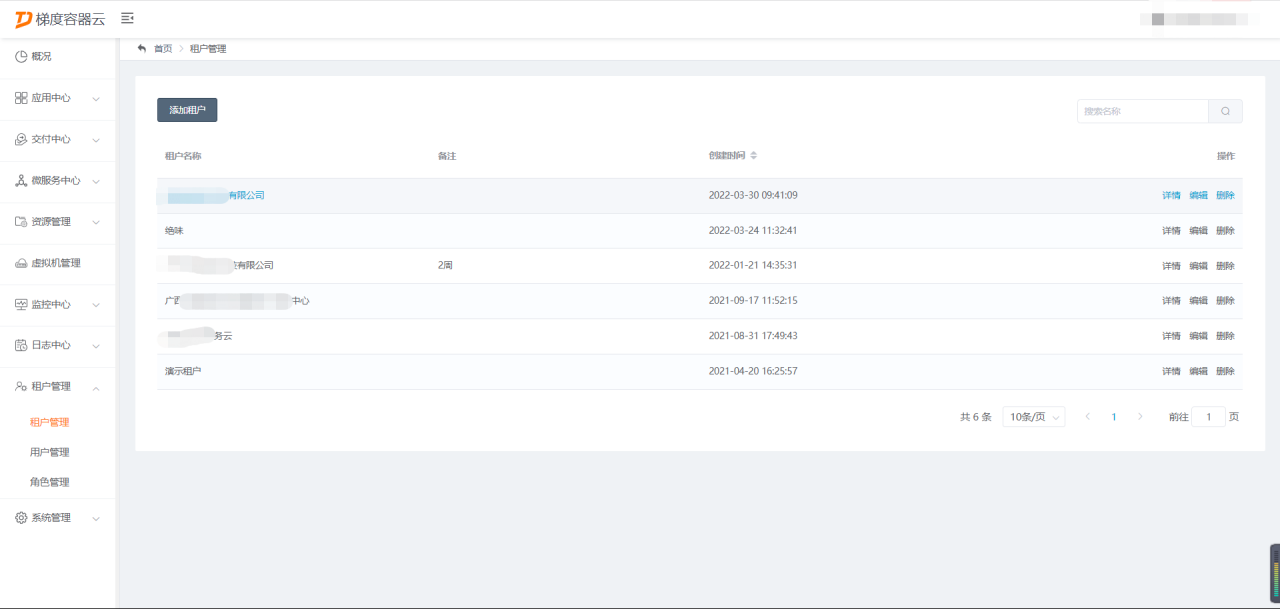
Task: Click the 搜索名称 search input field
Action: [1143, 111]
